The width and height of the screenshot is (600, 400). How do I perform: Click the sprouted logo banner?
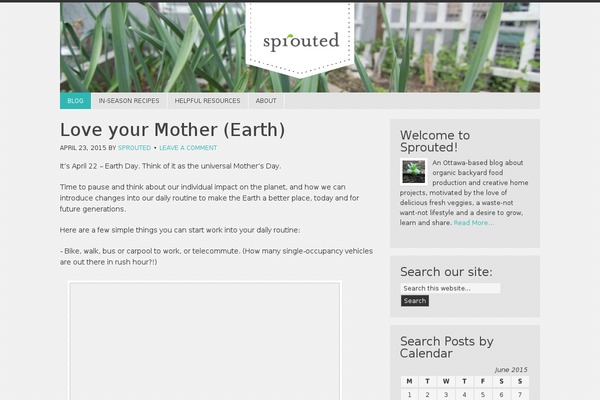coord(300,40)
